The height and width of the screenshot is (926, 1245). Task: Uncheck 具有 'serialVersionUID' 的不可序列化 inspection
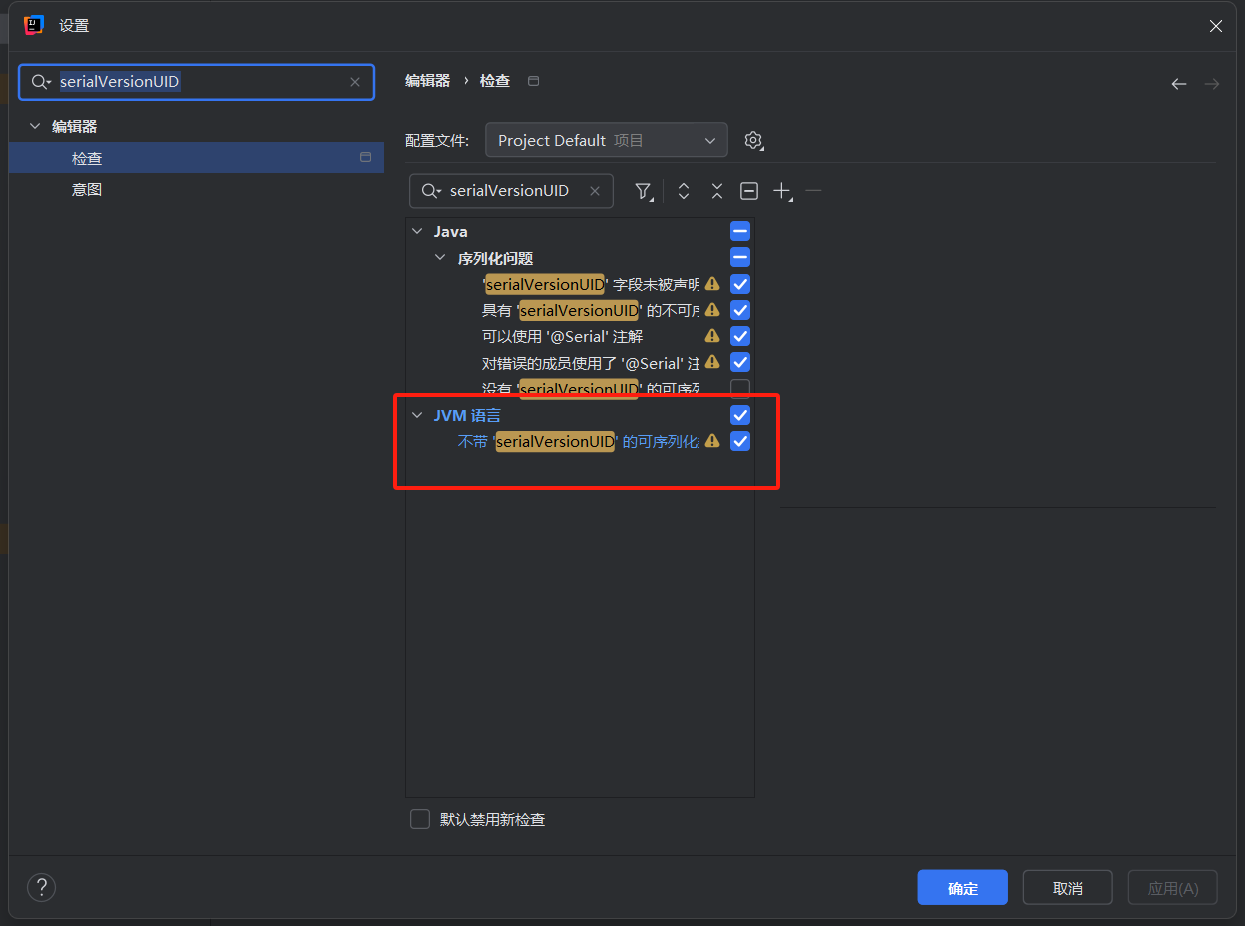(x=740, y=310)
